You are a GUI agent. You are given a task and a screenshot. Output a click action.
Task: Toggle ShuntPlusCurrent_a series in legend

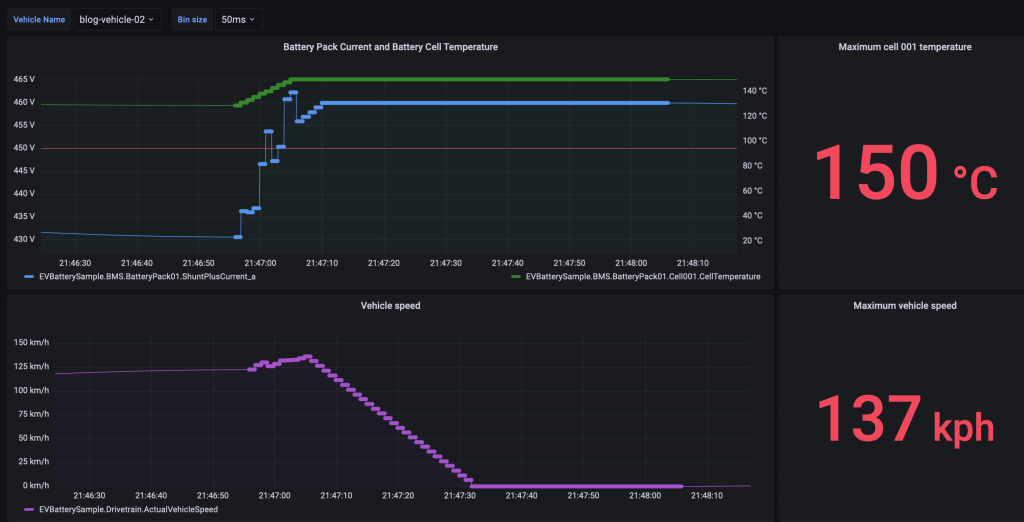coord(147,276)
